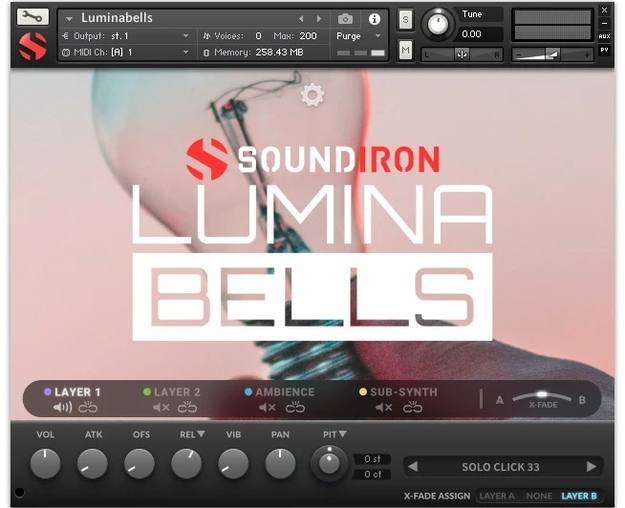Screen dimensions: 625x508
Task: Open the Purge dropdown menu
Action: pos(358,36)
